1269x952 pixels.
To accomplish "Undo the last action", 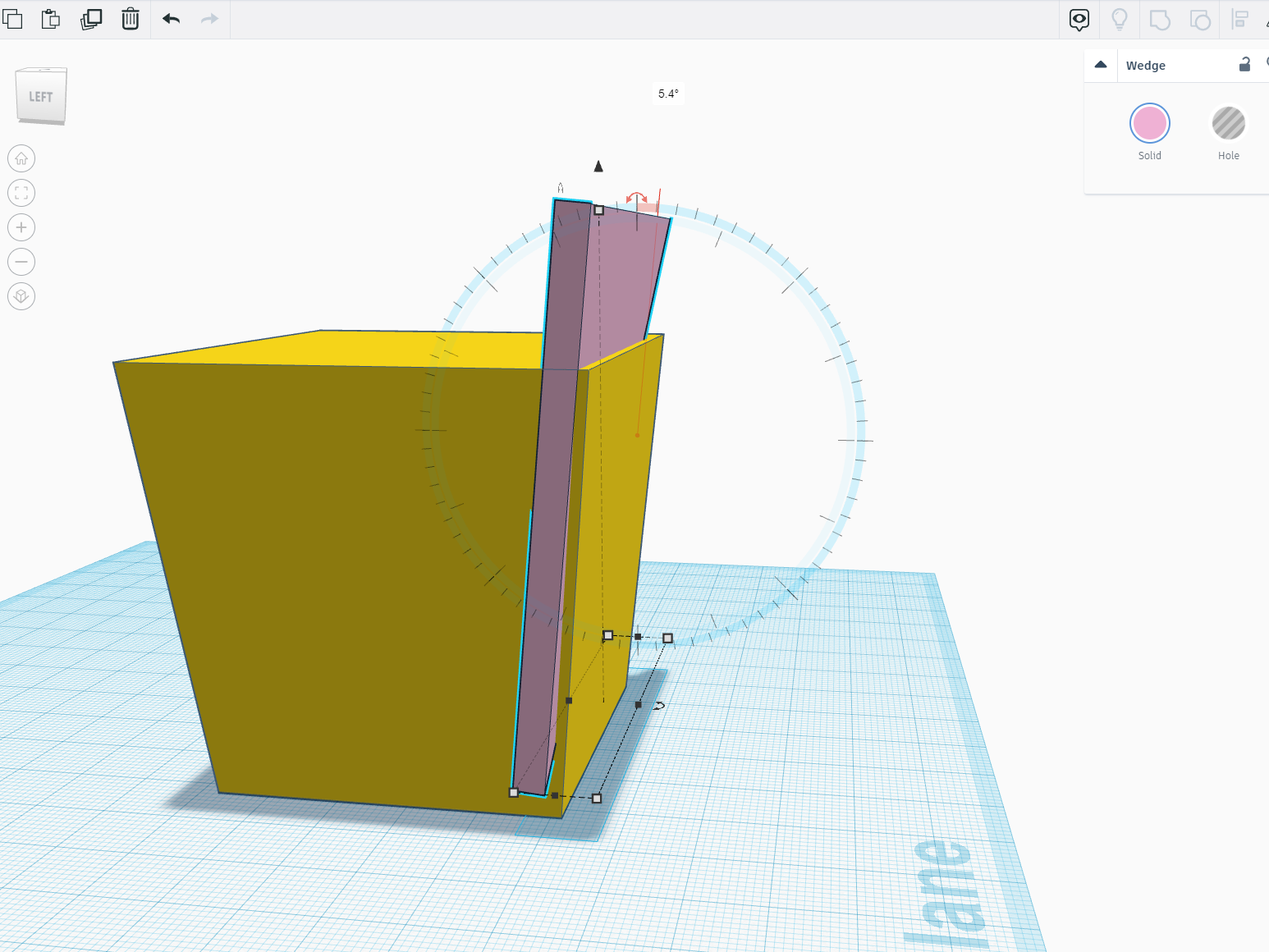I will pos(171,19).
